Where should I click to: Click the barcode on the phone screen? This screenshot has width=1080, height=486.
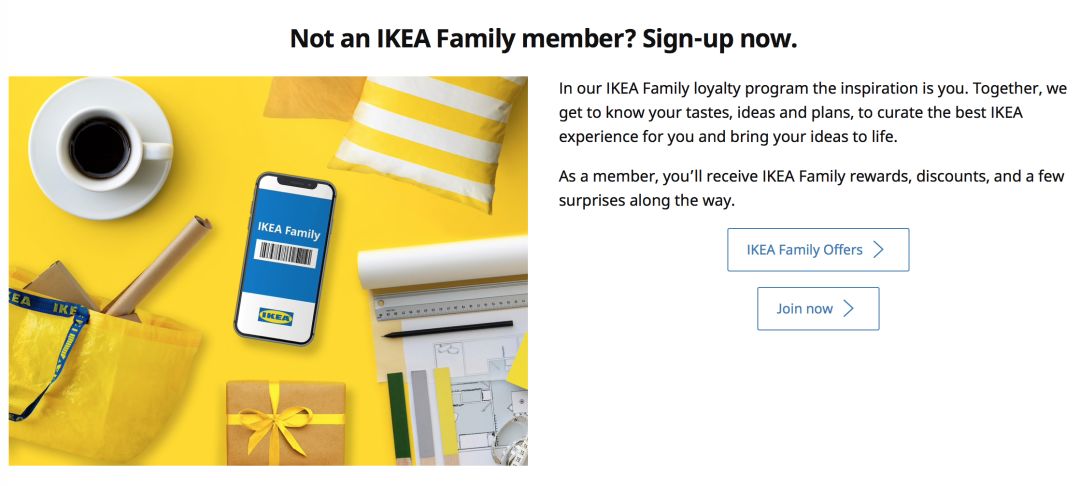286,255
